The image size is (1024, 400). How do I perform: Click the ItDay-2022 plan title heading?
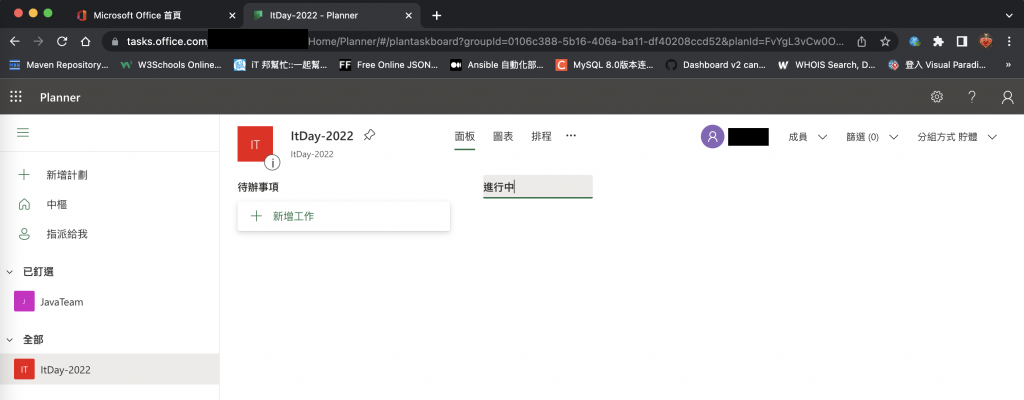[x=322, y=136]
